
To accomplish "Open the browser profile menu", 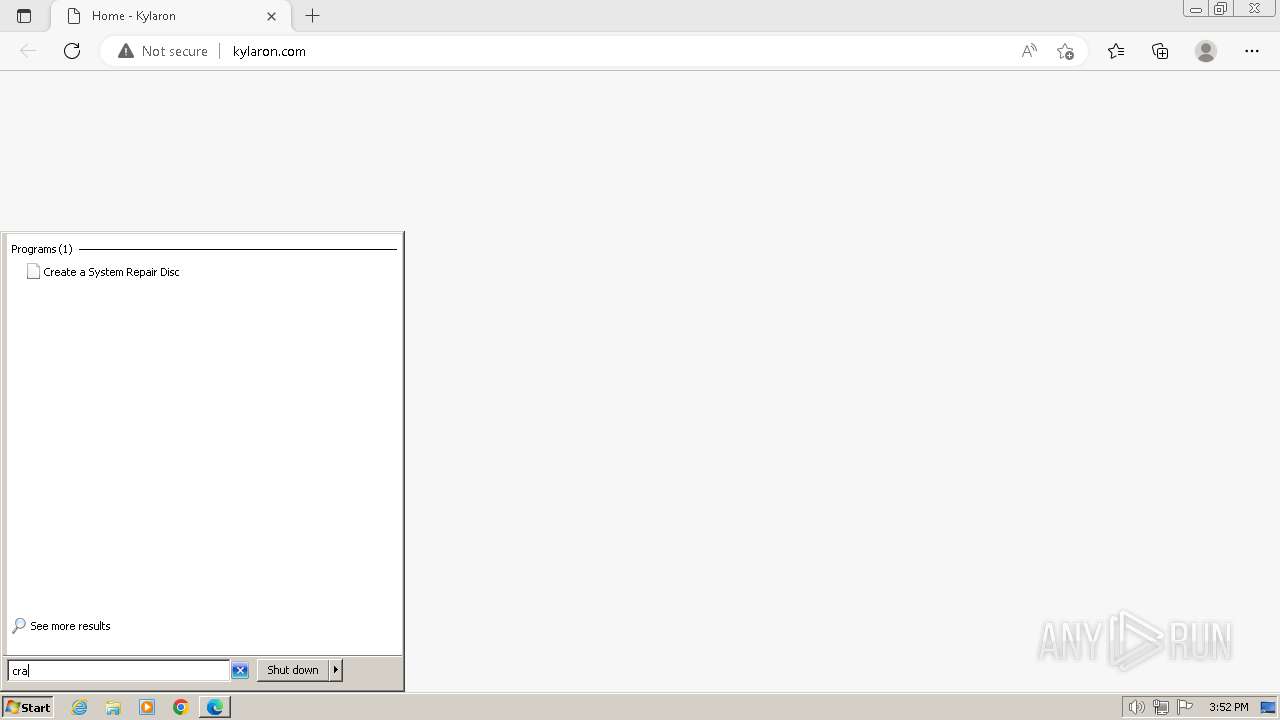I will [x=1206, y=51].
